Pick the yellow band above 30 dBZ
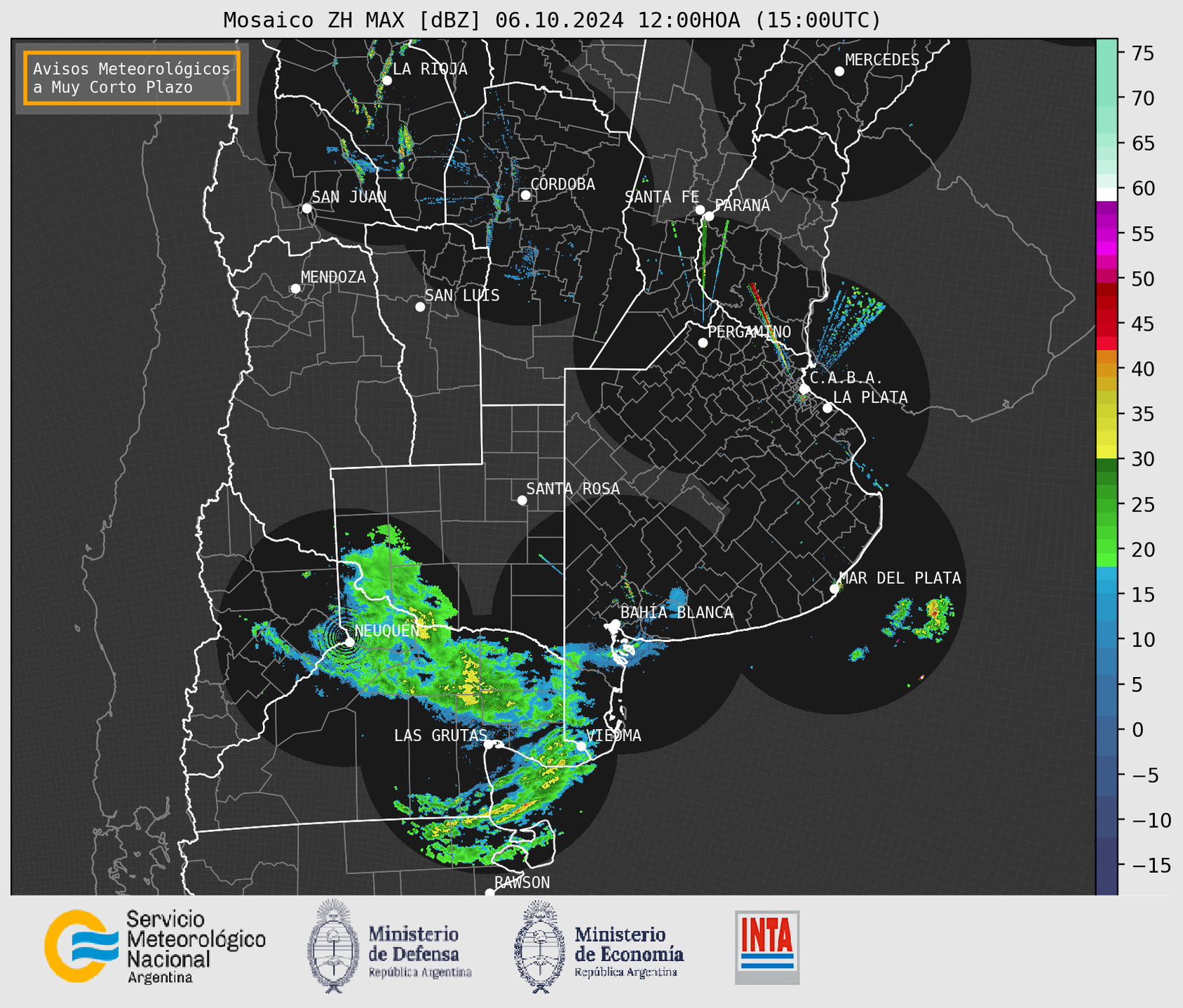Screen dimensions: 1183x1008 1107,451
